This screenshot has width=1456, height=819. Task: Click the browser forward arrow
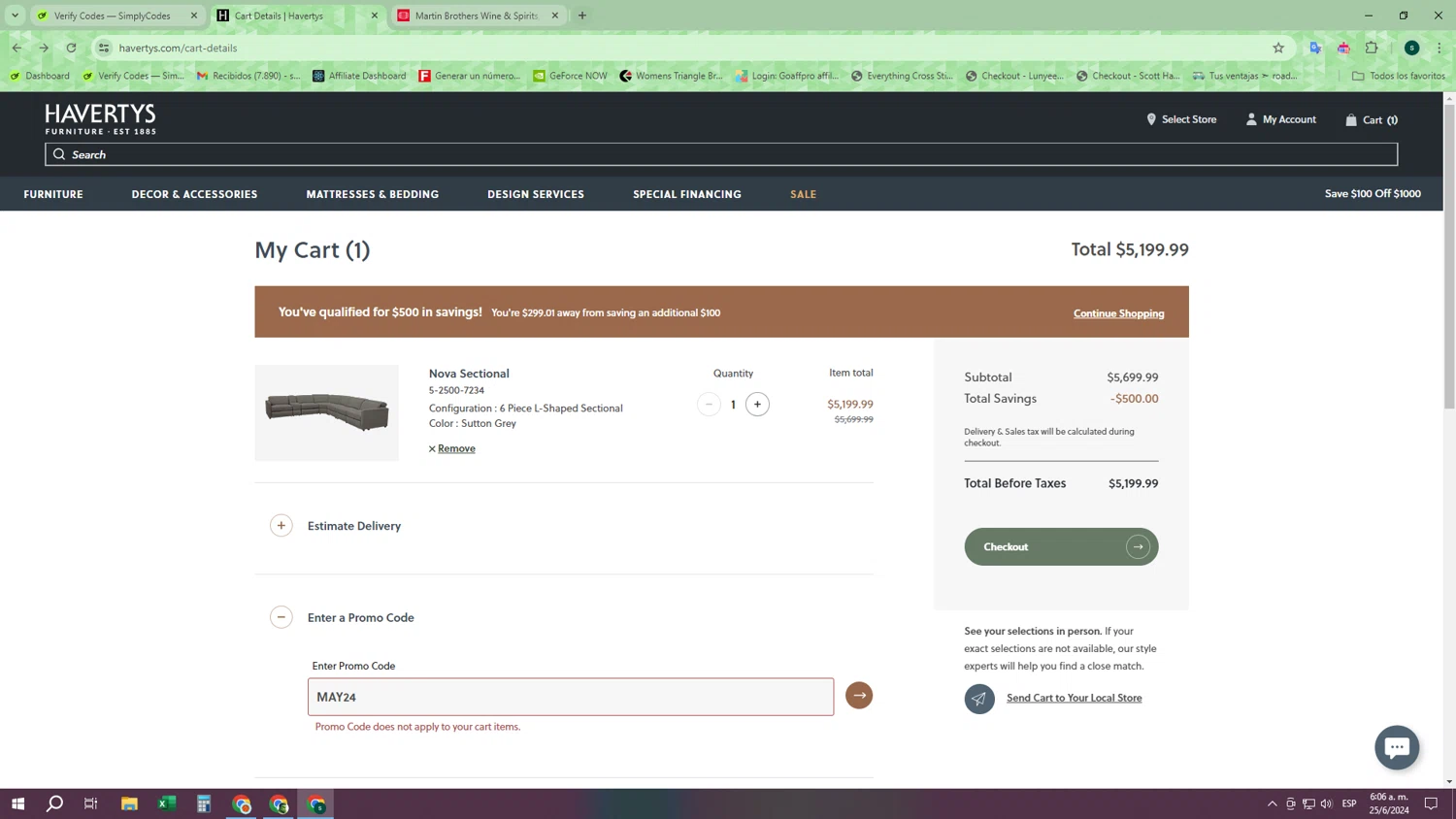point(44,48)
